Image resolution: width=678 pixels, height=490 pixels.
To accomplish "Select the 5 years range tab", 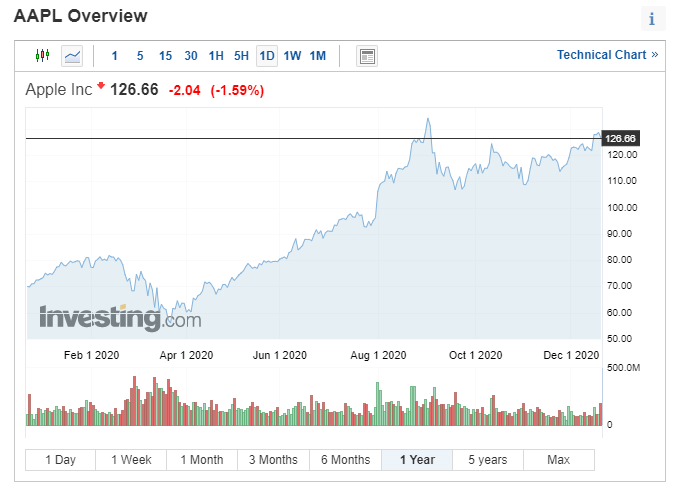I will coord(487,460).
